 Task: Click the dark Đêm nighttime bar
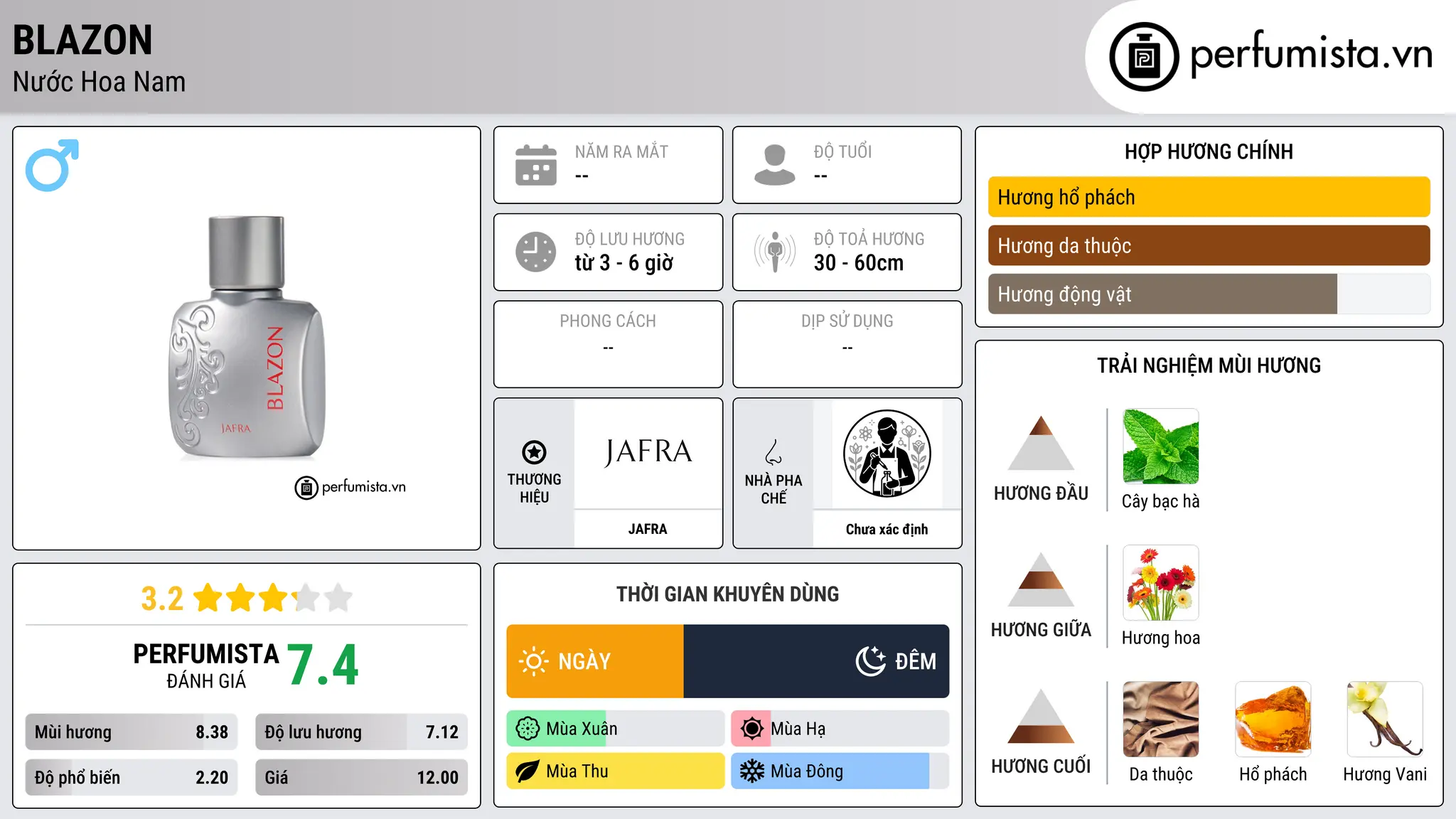(x=816, y=661)
